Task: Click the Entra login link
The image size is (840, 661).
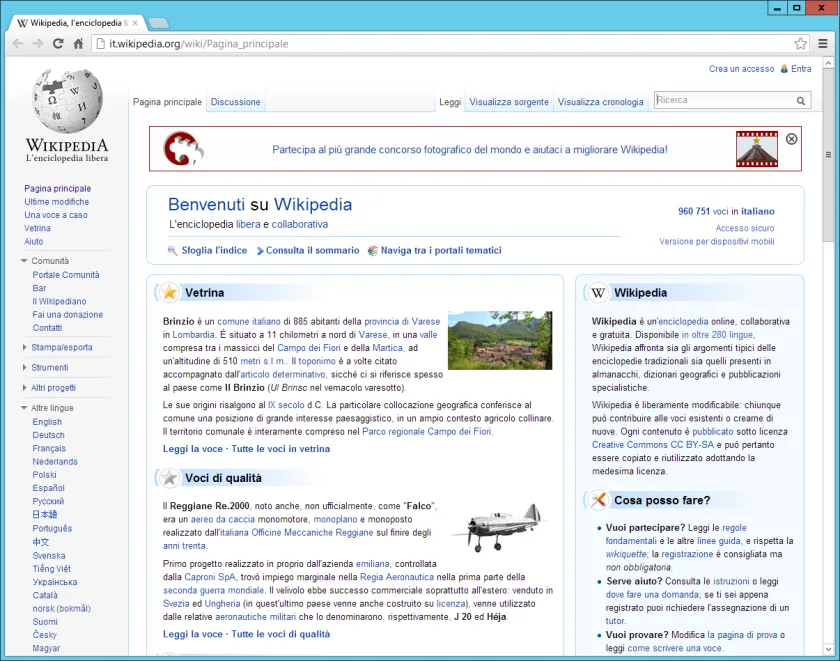Action: pyautogui.click(x=801, y=69)
